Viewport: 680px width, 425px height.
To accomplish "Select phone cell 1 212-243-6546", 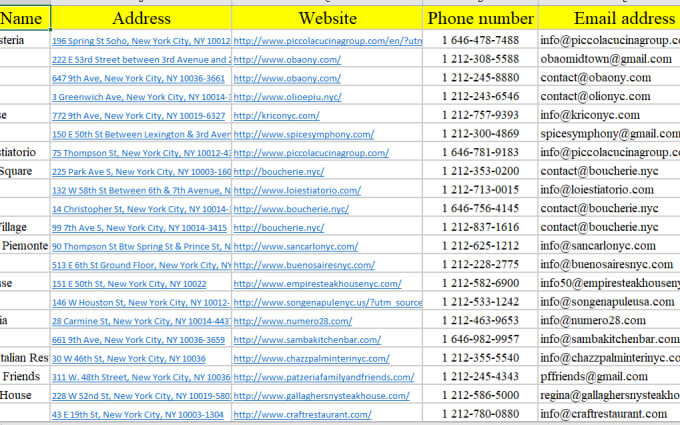I will click(x=481, y=96).
